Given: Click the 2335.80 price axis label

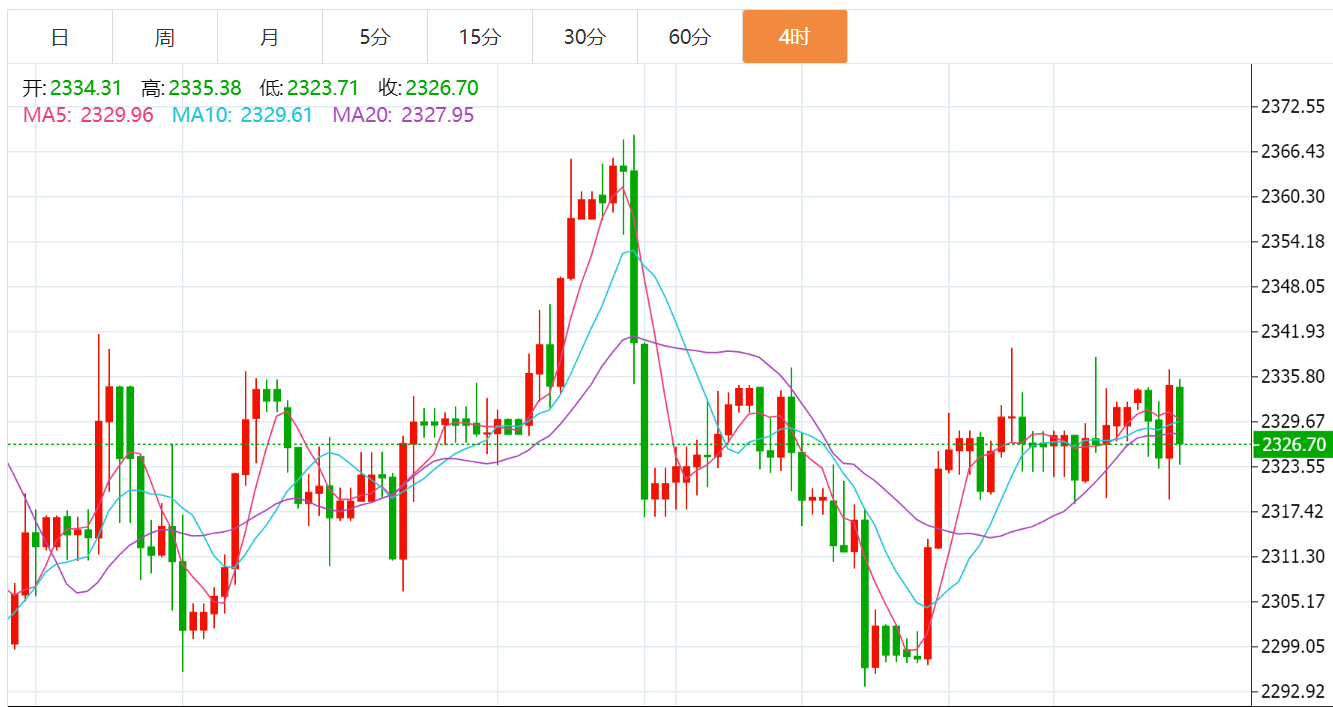Looking at the screenshot, I should coord(1293,376).
